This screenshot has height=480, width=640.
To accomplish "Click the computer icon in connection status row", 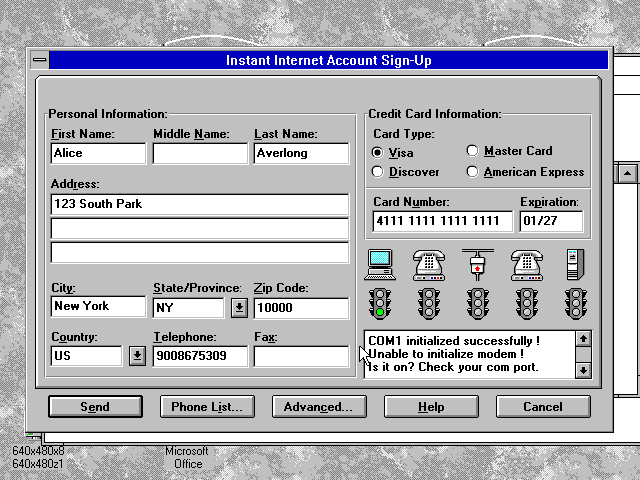I will [380, 265].
